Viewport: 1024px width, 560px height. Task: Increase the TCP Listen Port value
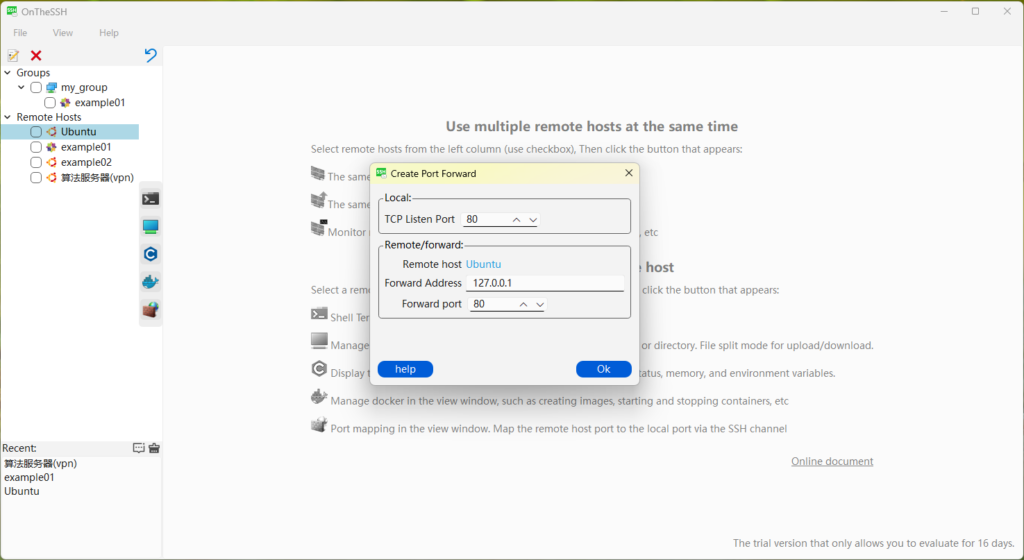click(516, 220)
